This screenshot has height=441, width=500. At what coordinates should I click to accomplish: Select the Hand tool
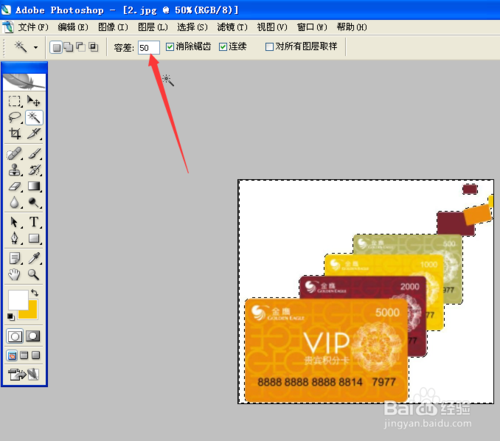(x=14, y=274)
